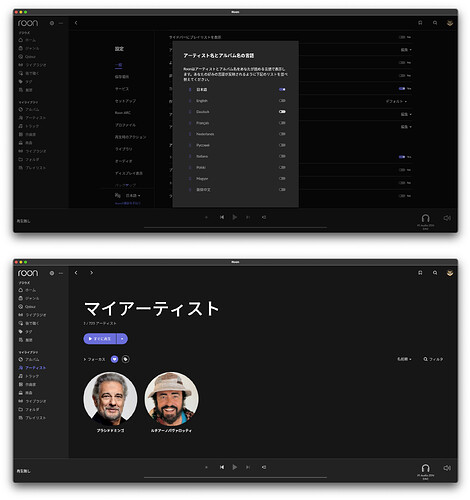Click the heart favorites filter next to フォーカス

click(x=114, y=359)
